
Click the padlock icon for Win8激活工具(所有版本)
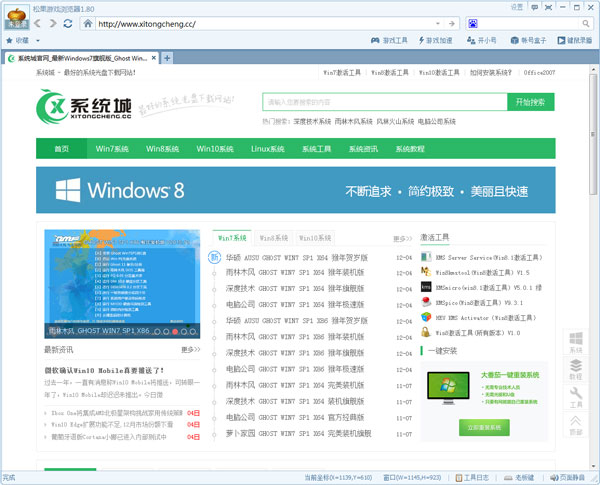pos(426,332)
